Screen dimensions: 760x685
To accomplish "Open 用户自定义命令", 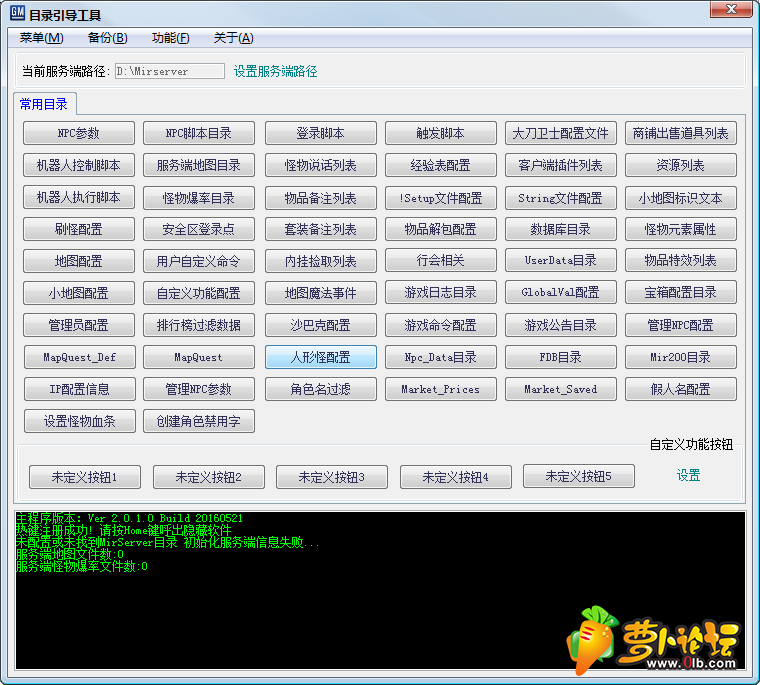I will click(x=199, y=261).
